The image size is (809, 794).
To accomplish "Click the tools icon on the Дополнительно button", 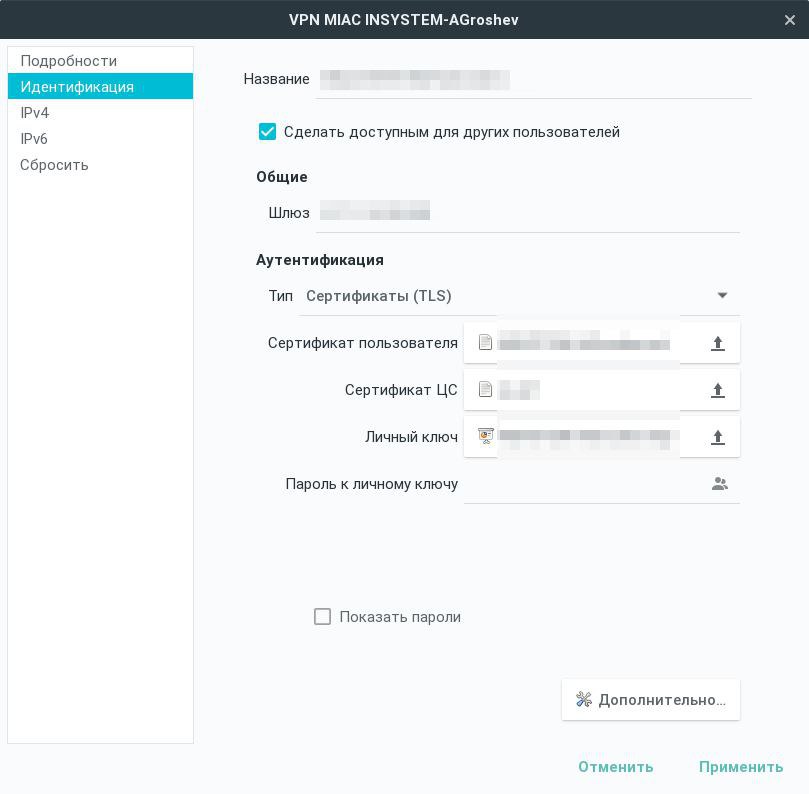I will click(584, 700).
